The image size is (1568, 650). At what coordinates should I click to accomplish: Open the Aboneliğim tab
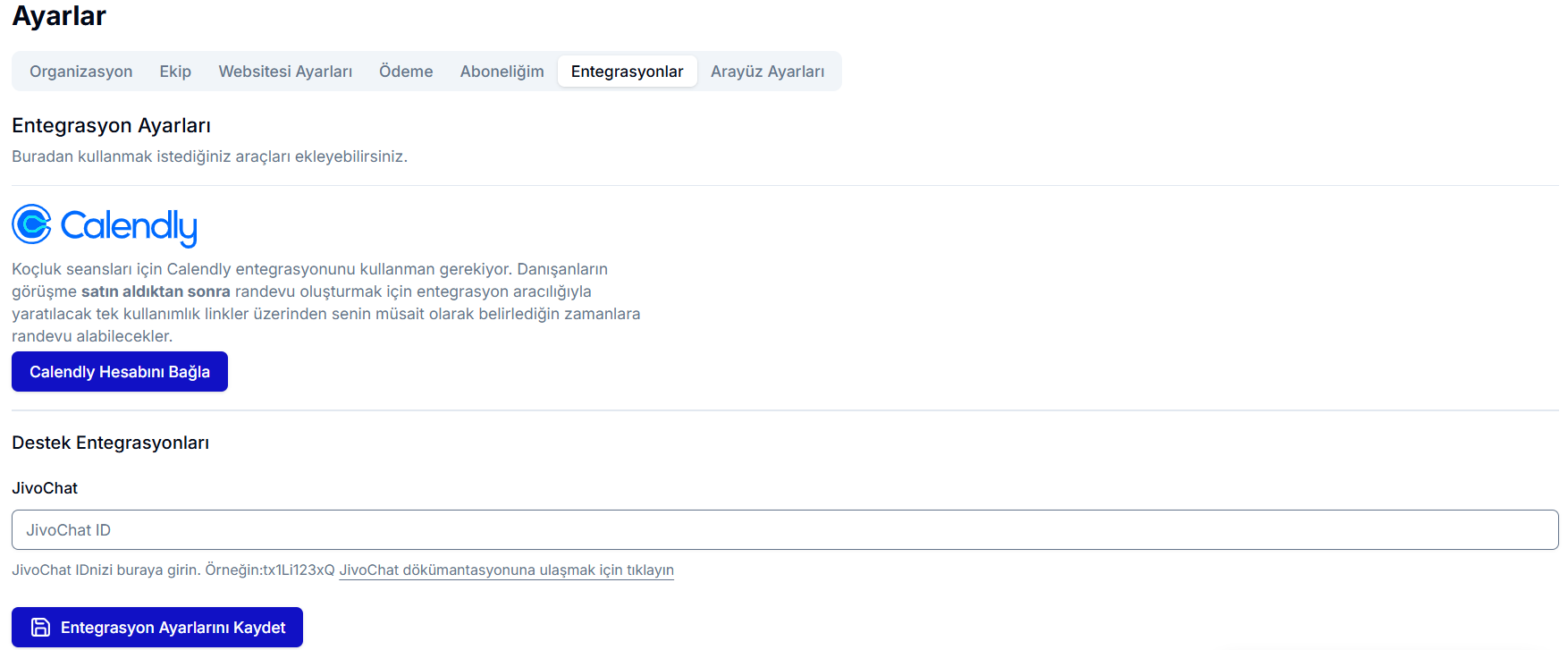[x=502, y=72]
